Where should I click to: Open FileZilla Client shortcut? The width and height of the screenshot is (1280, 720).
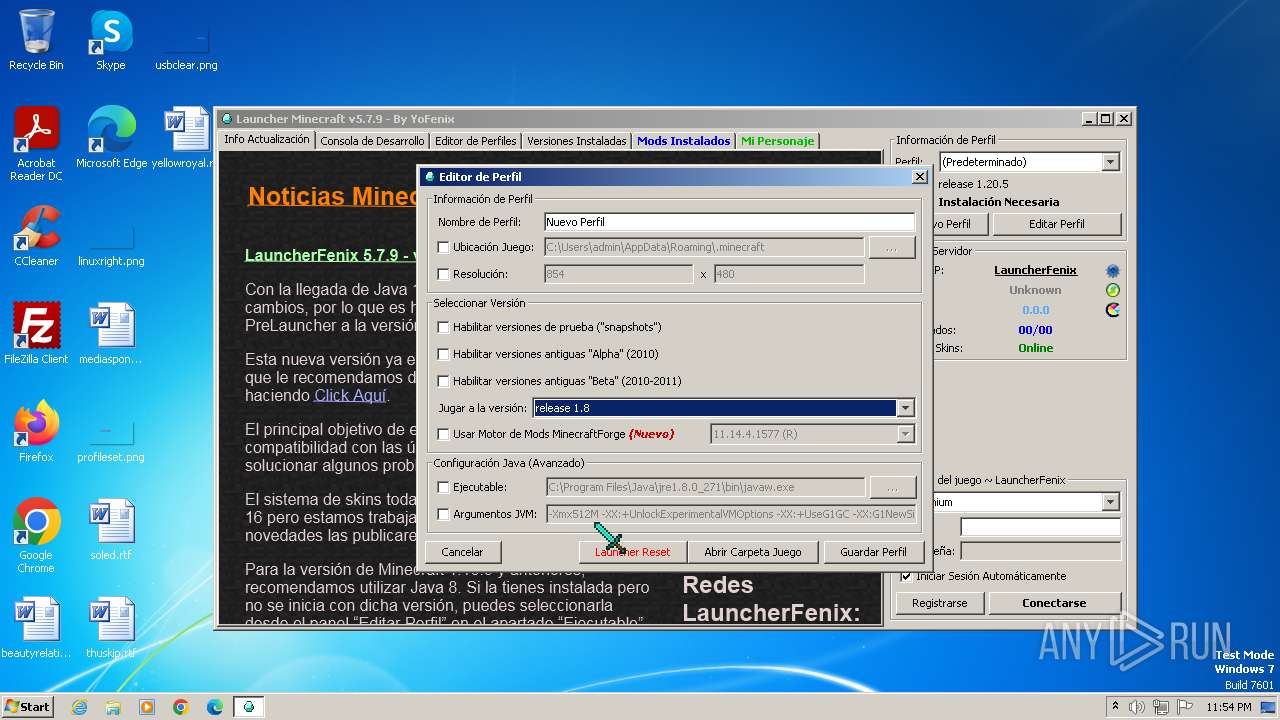pos(36,334)
